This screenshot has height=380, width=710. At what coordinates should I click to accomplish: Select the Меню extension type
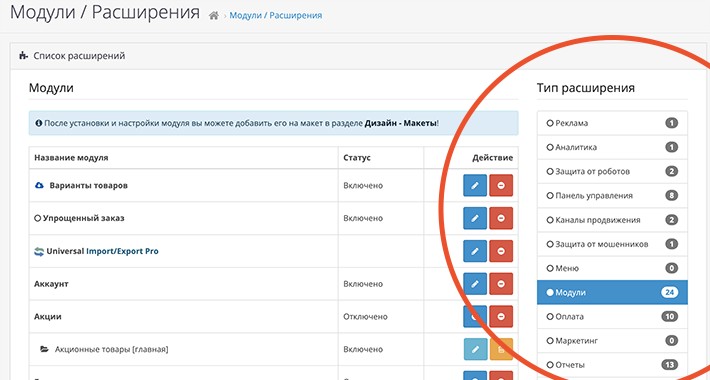pos(612,268)
